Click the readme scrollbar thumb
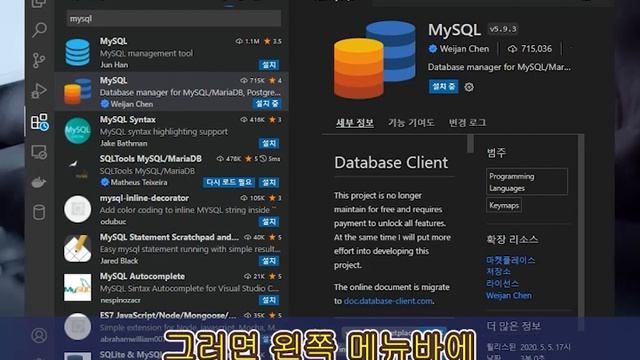Image resolution: width=640 pixels, height=360 pixels. (470, 144)
